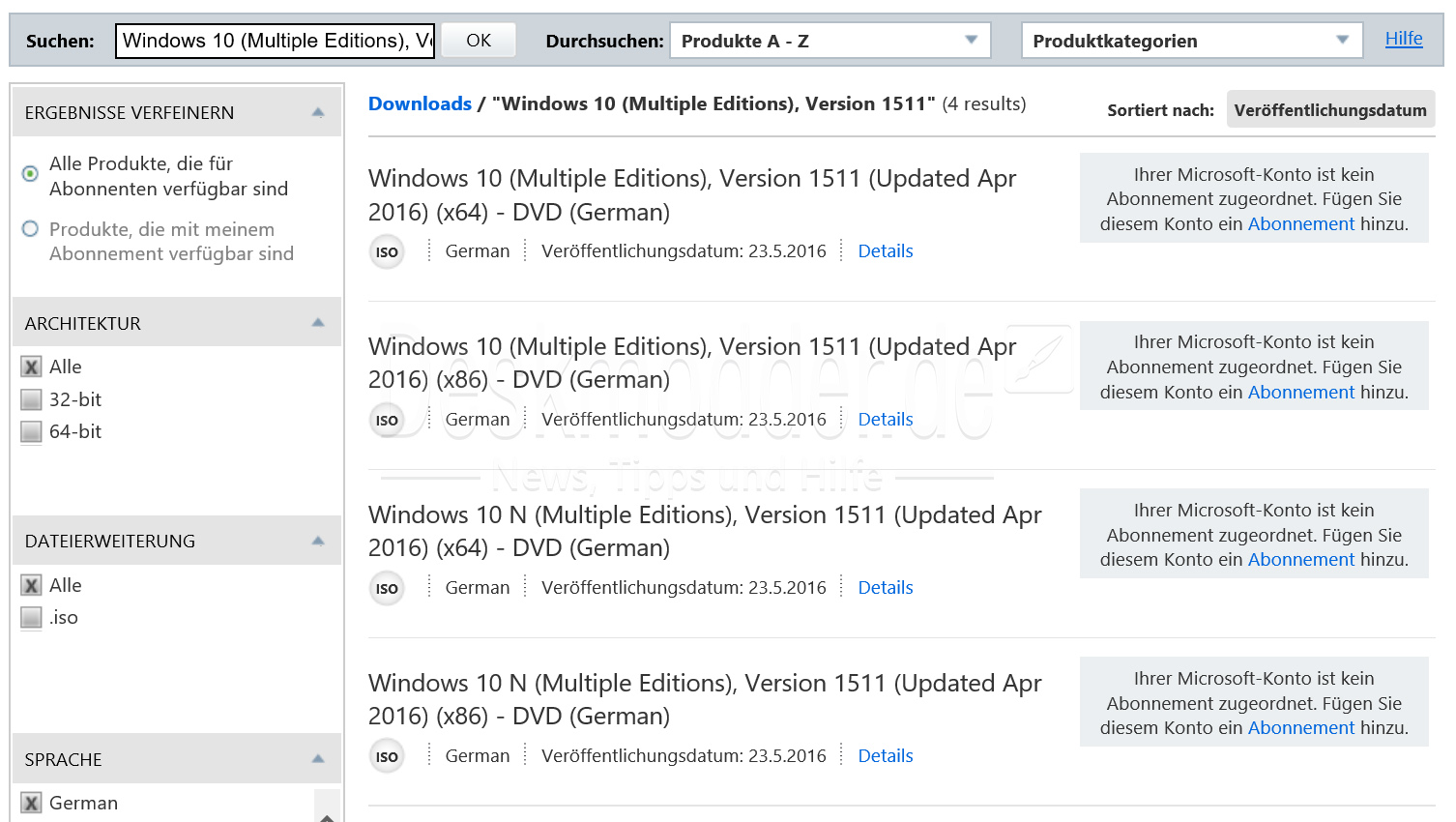The image size is (1456, 822).
Task: Click Abonnement link beside Windows 10 x64 result
Action: (1301, 224)
